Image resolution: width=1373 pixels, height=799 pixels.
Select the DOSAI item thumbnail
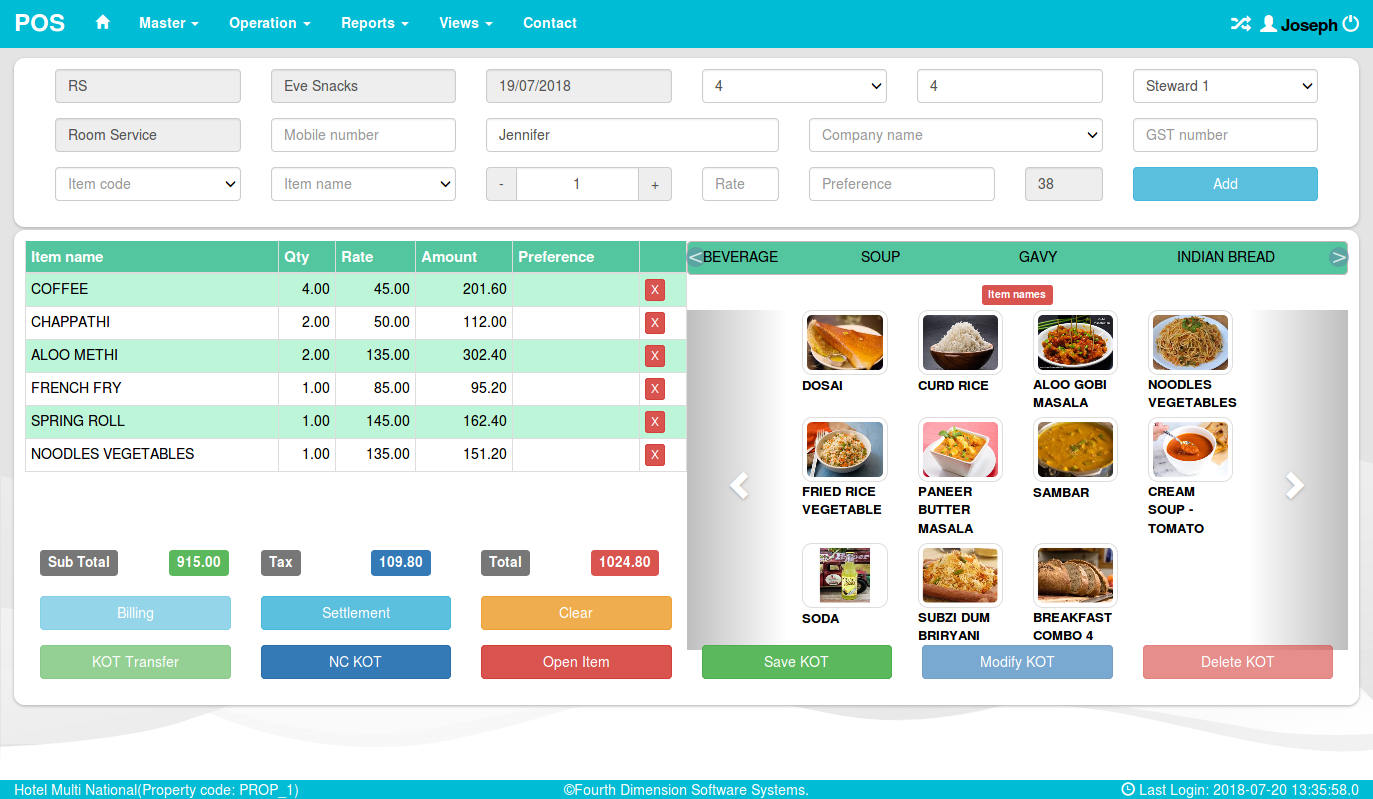[x=844, y=342]
